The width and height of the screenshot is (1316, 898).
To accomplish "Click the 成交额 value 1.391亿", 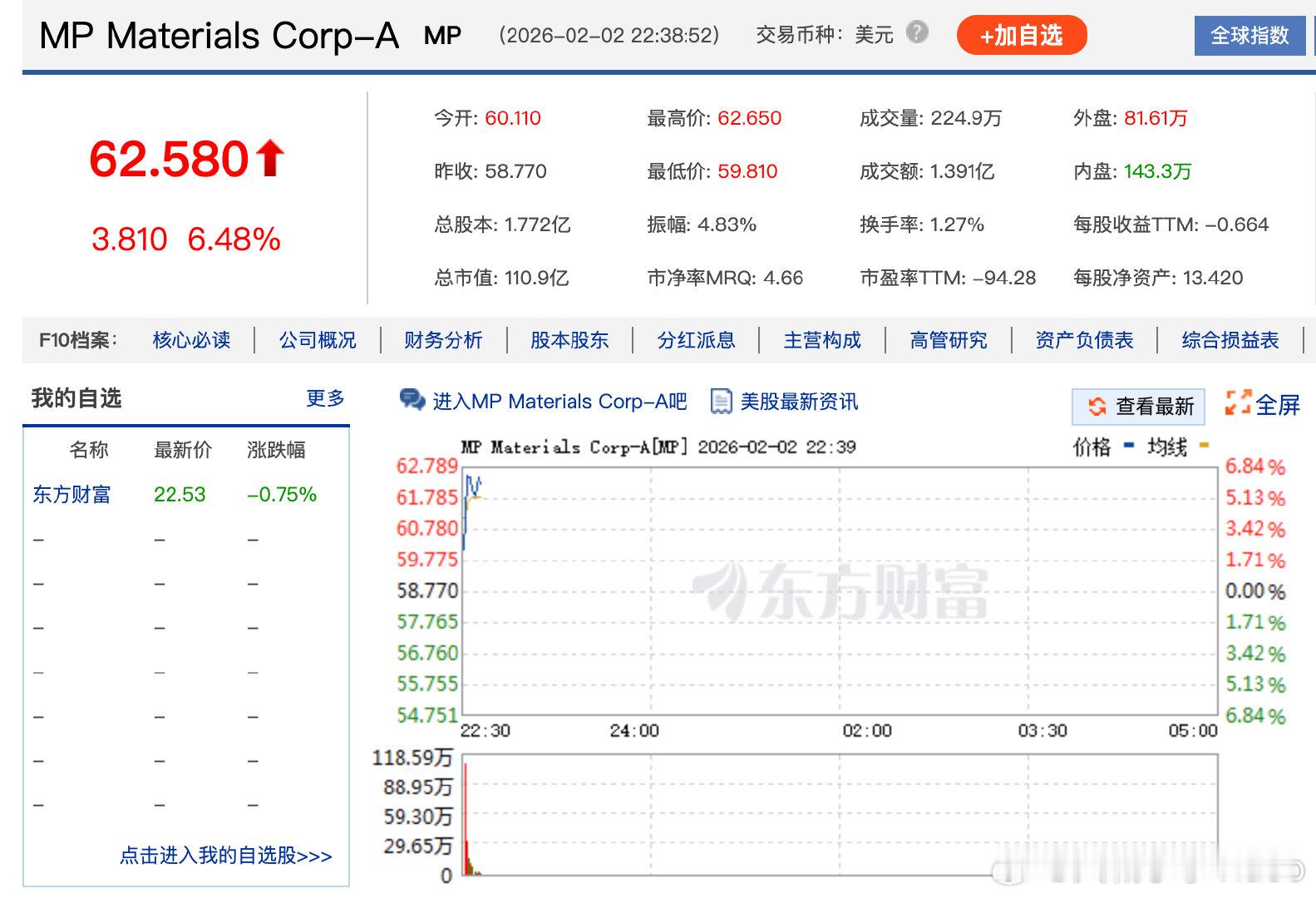I will pos(962,171).
